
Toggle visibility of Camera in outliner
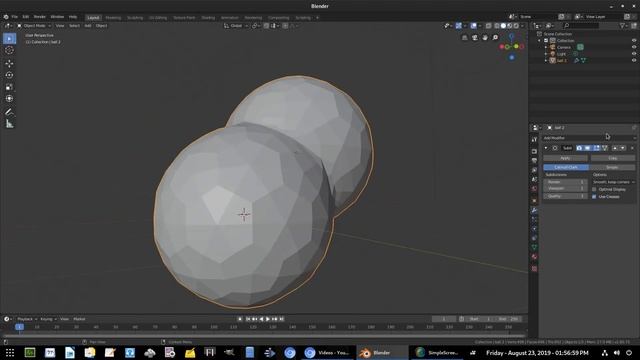(x=634, y=47)
